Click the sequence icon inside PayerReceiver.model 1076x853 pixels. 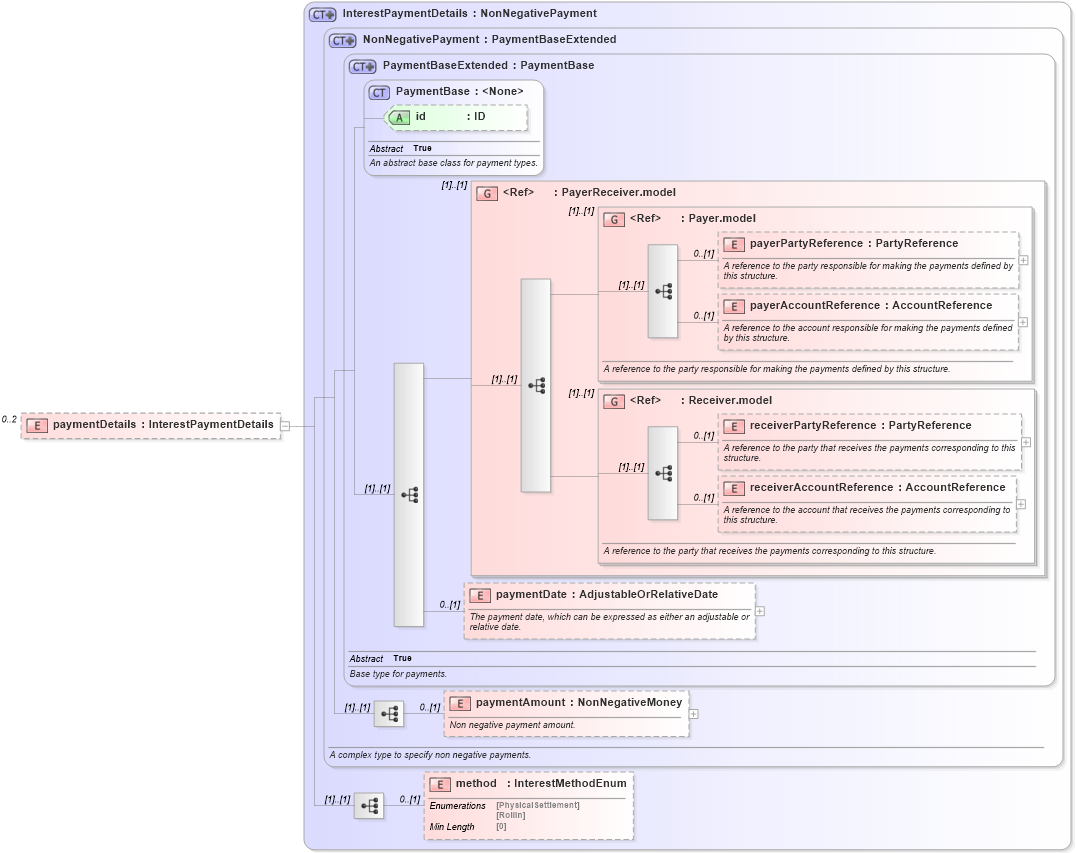(536, 385)
